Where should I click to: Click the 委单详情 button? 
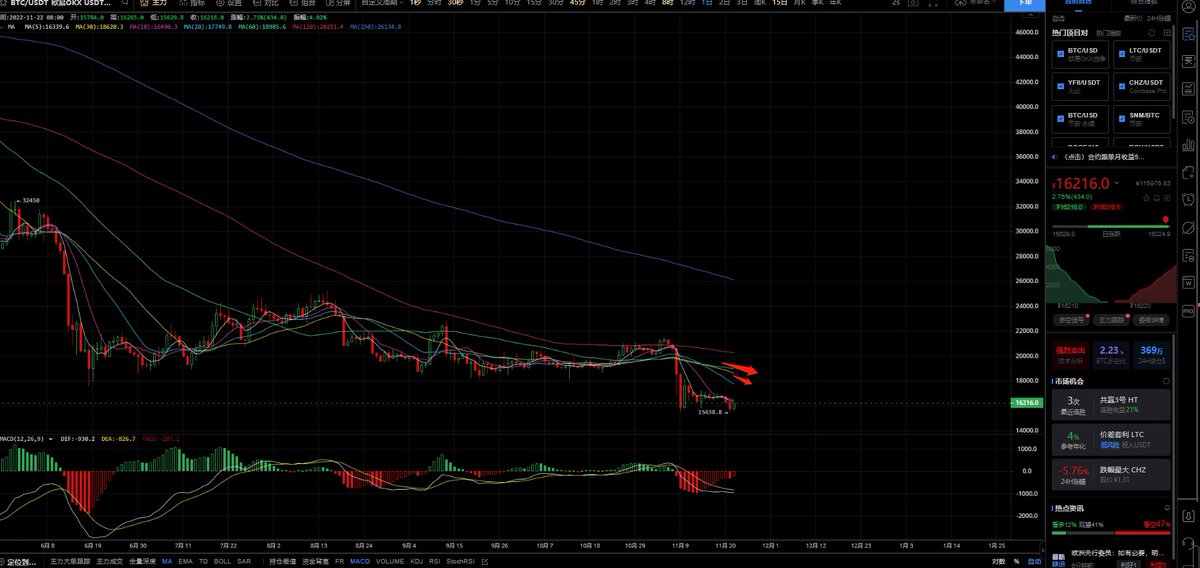coord(1150,320)
